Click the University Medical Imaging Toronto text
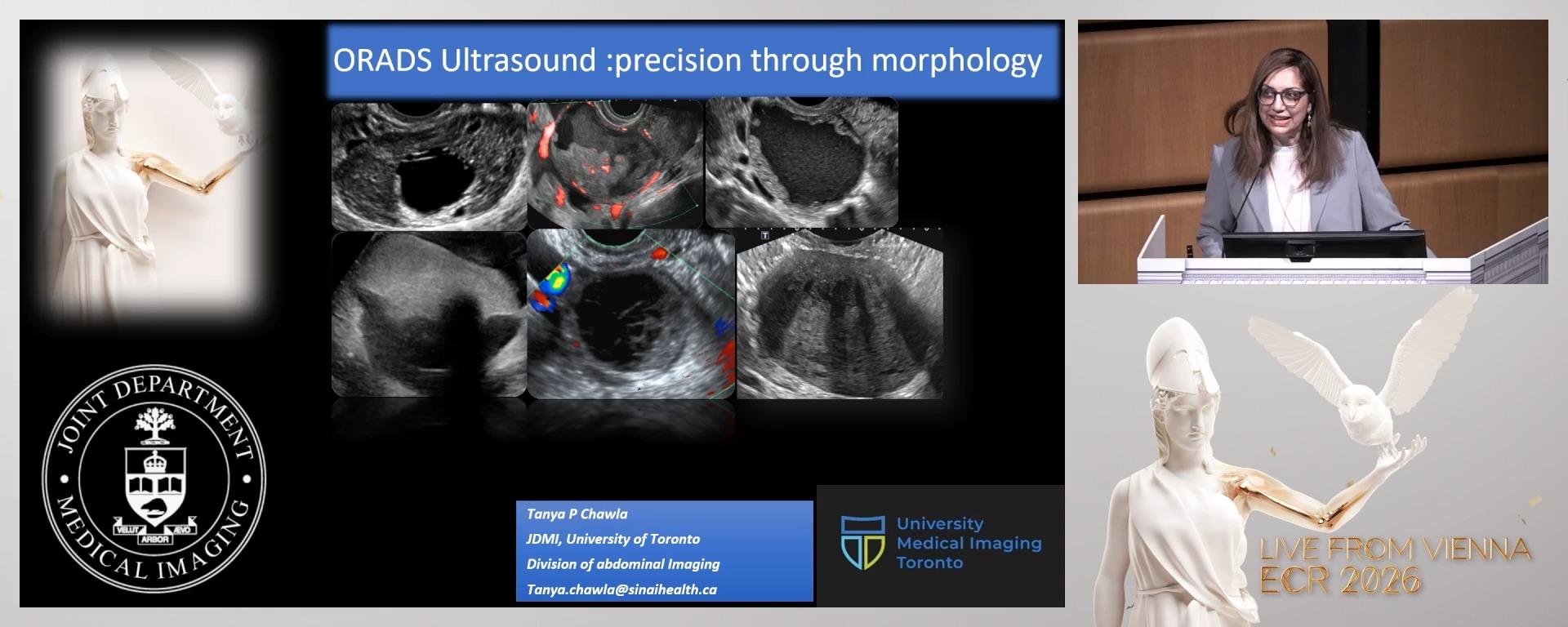 pos(969,543)
